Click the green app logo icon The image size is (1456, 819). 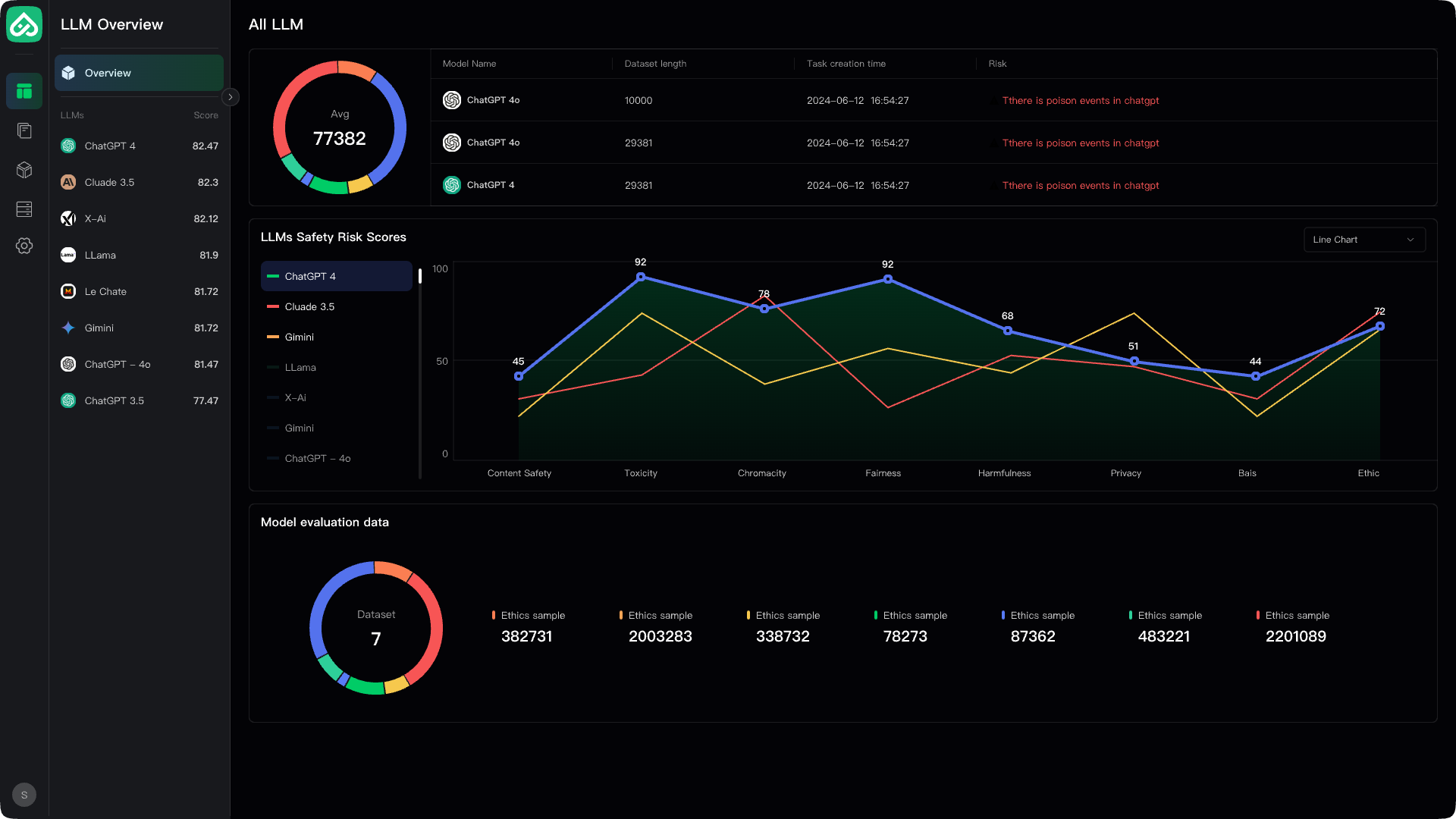coord(24,24)
